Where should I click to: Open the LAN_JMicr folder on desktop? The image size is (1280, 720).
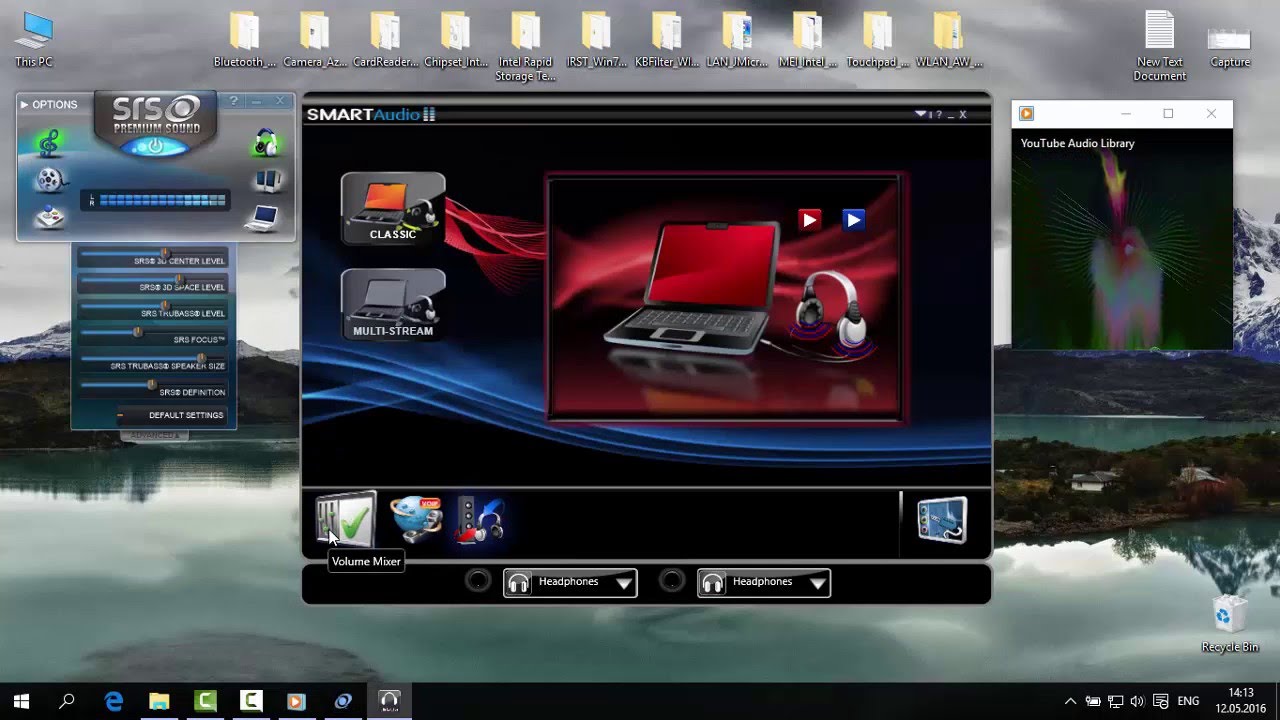coord(737,40)
